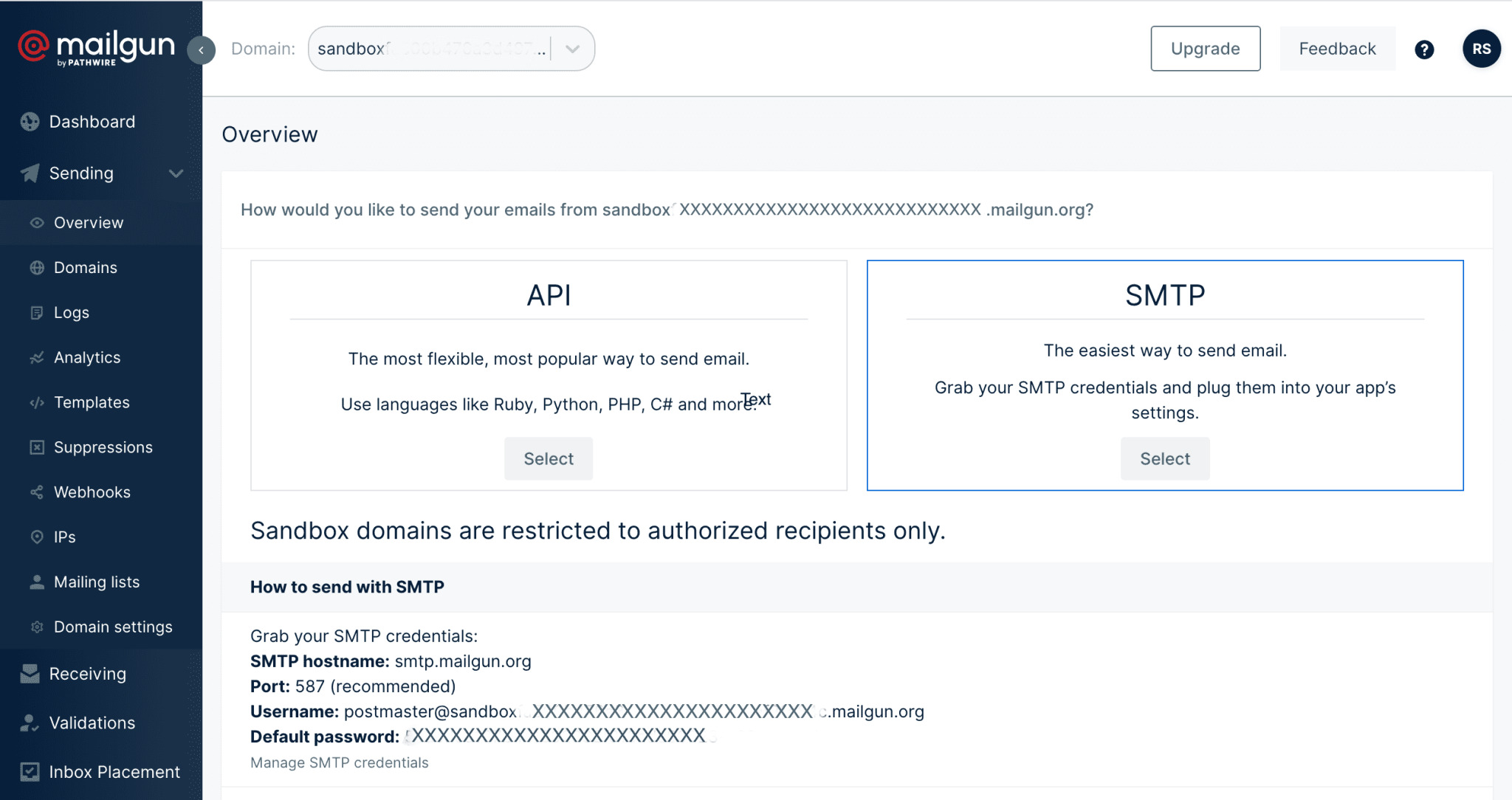Viewport: 1512px width, 800px height.
Task: Click the help question mark icon
Action: [1425, 49]
